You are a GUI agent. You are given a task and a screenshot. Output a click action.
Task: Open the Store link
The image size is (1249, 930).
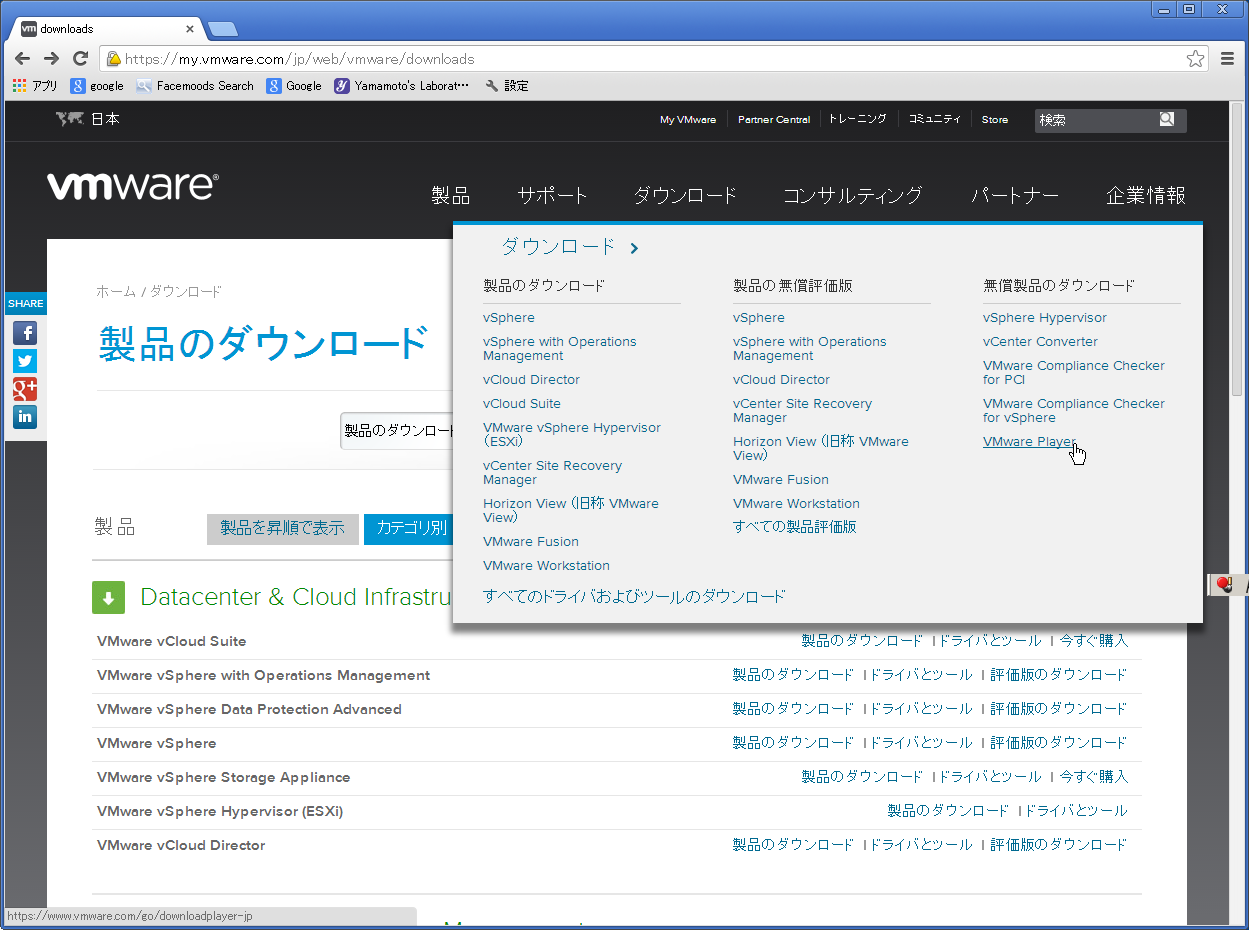[995, 120]
